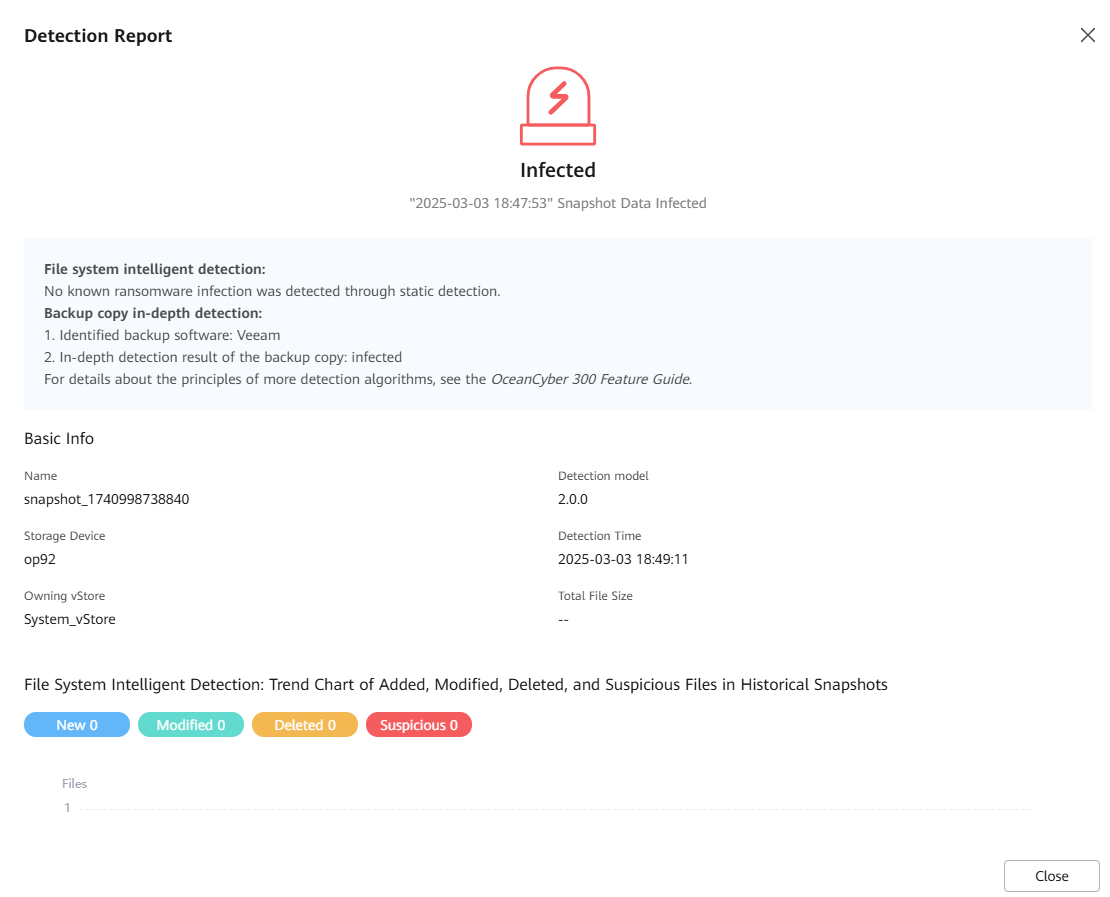Click the Snapshot Data Infected timestamp text
Image resolution: width=1110 pixels, height=897 pixels.
click(558, 203)
